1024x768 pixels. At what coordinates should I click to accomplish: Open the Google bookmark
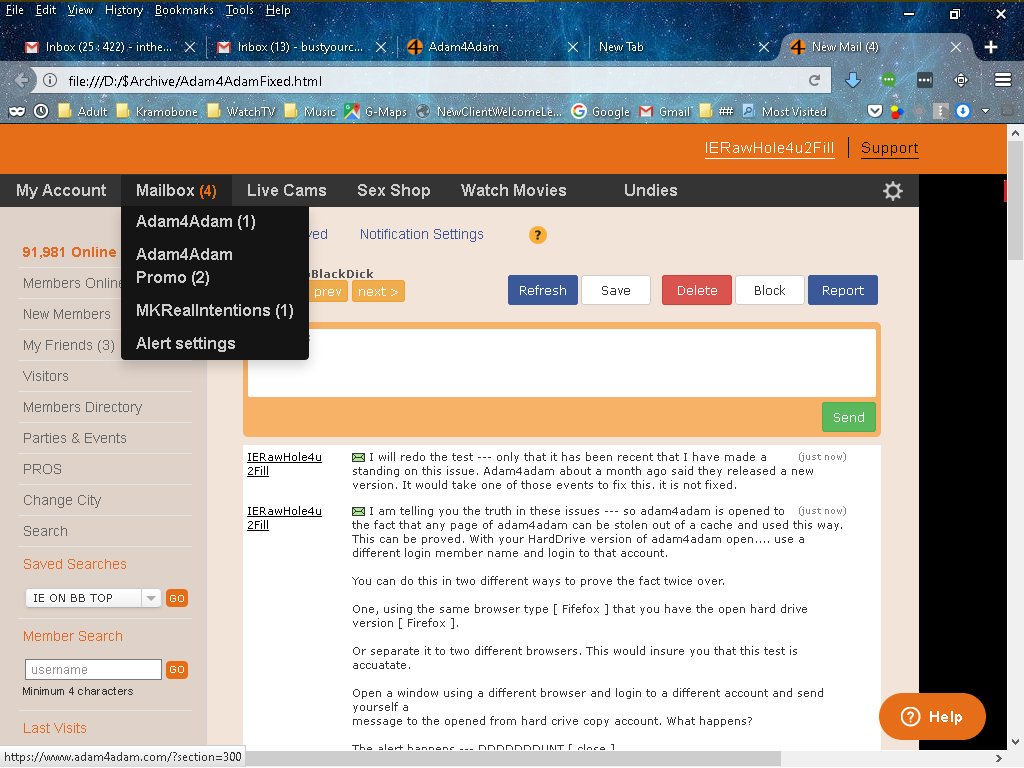600,112
